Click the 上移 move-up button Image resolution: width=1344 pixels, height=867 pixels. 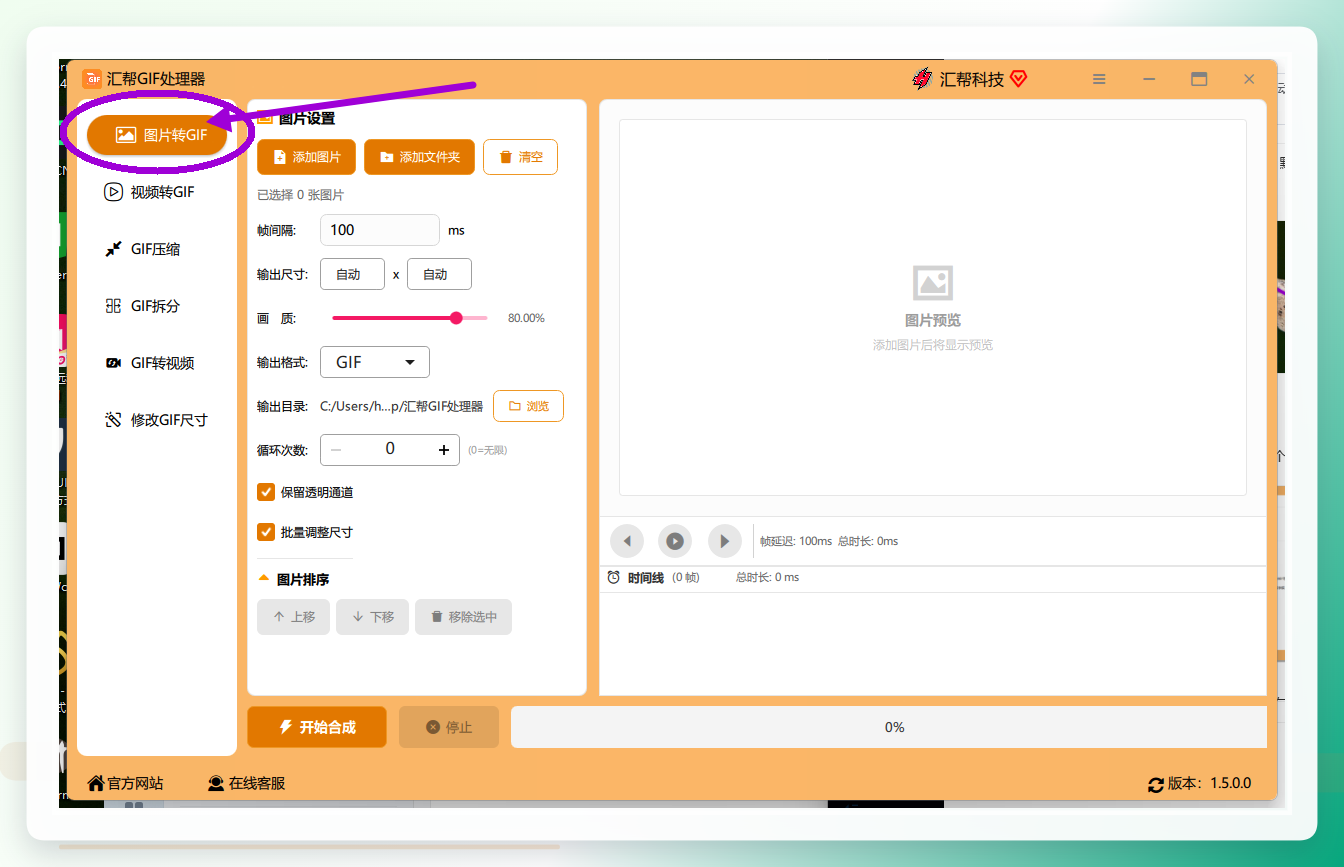[x=294, y=617]
